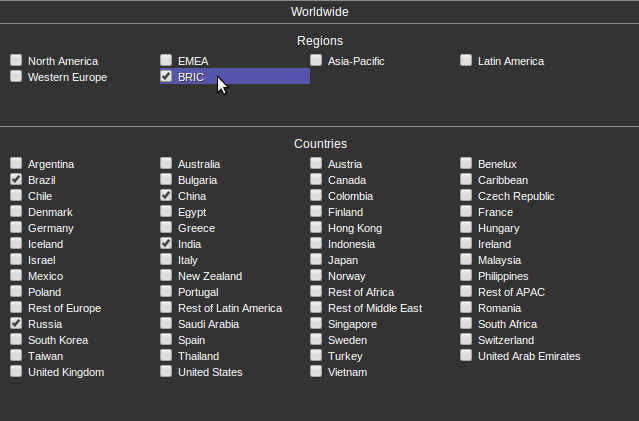Uncheck the BRIC region checkbox

pos(166,76)
